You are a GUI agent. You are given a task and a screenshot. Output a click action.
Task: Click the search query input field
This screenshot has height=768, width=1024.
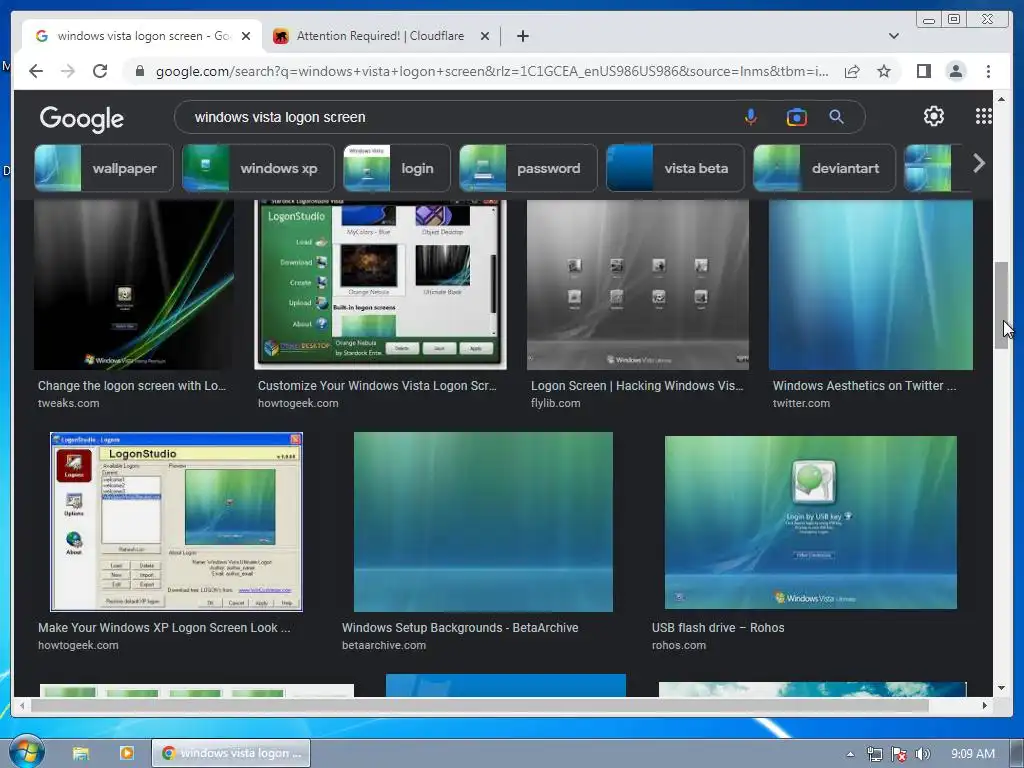457,117
